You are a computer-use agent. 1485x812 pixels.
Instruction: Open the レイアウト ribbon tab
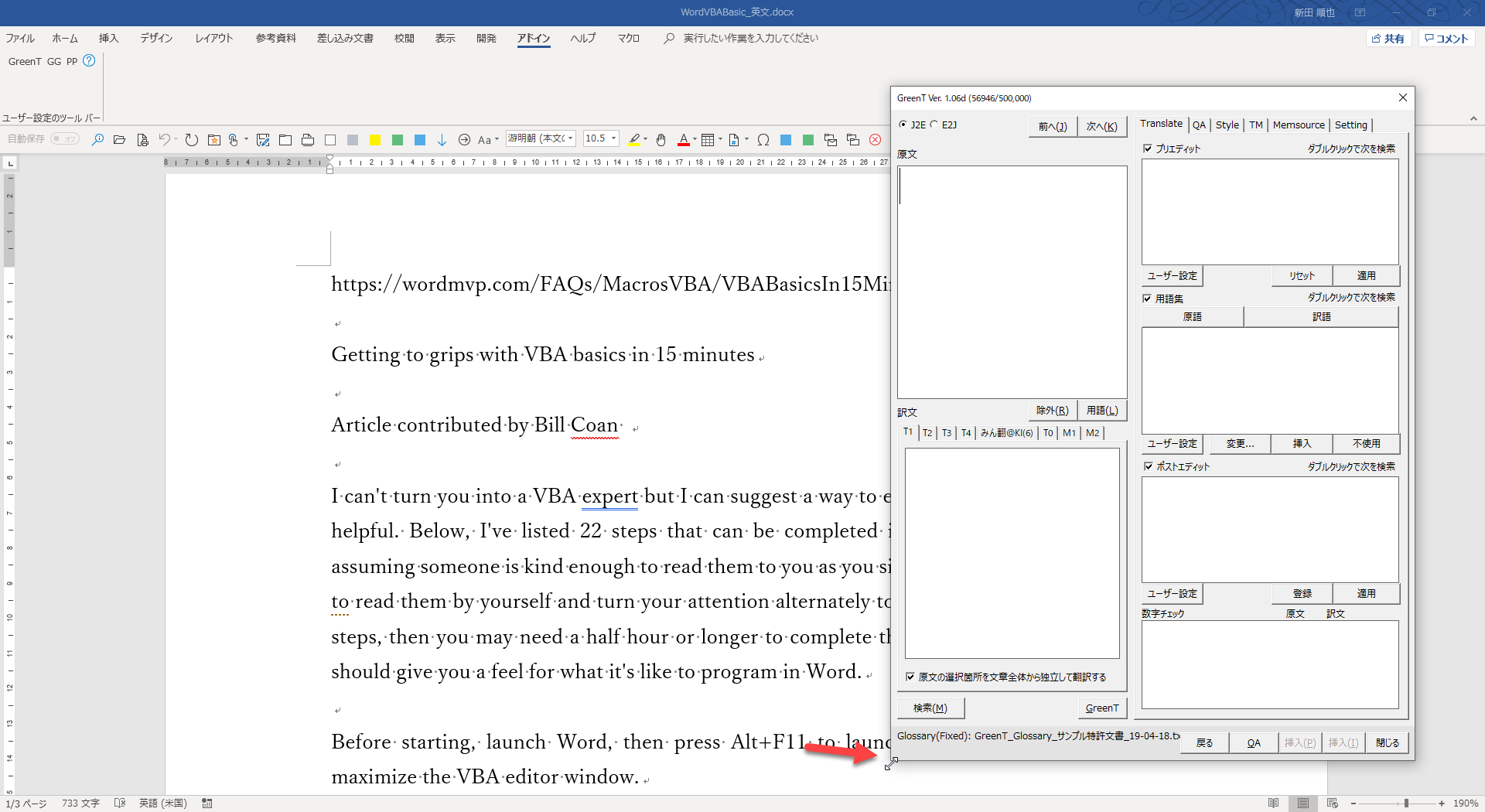(x=213, y=38)
